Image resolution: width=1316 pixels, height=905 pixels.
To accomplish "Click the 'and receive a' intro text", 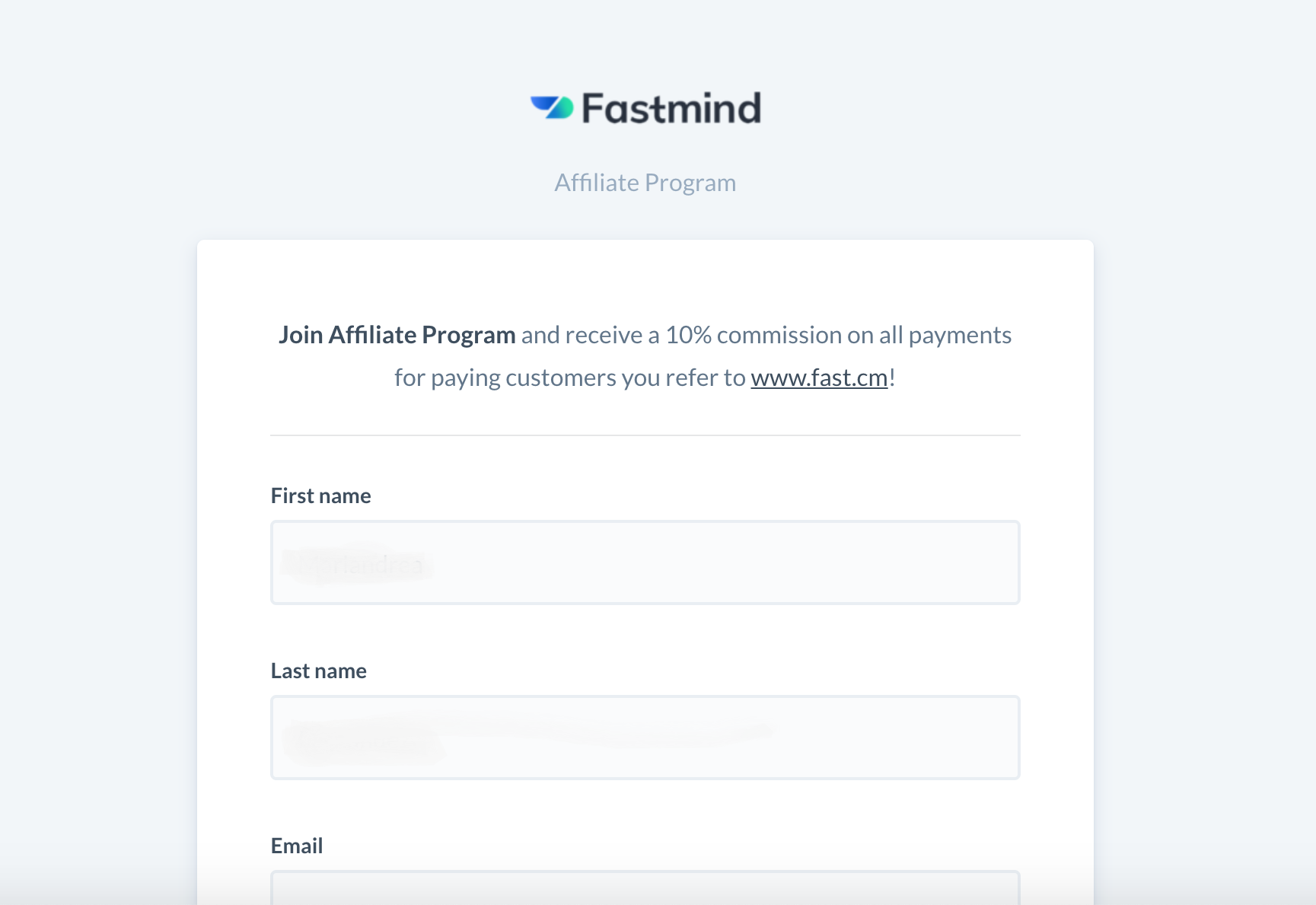I will pyautogui.click(x=590, y=335).
